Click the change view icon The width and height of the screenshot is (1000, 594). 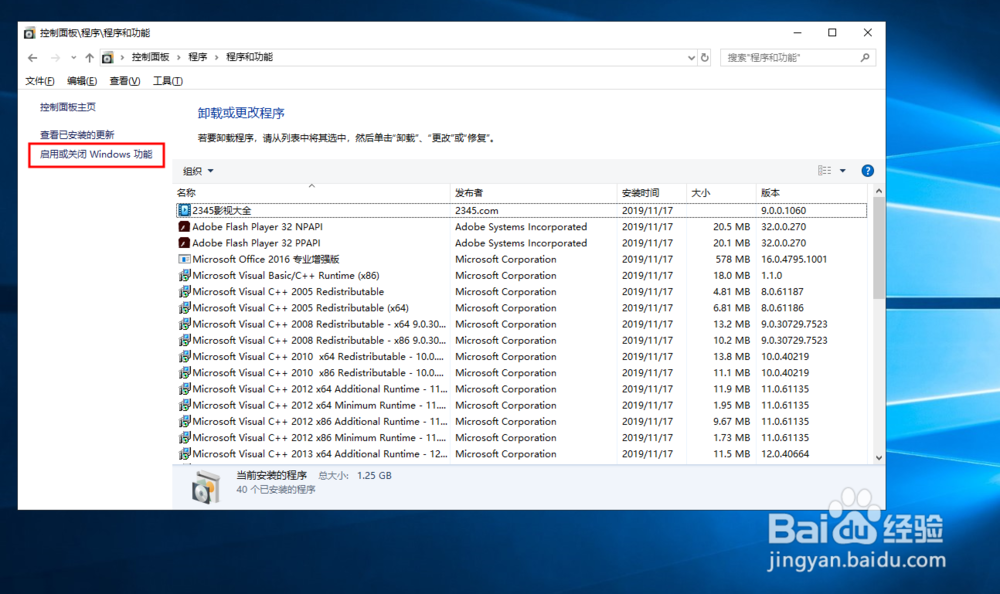click(x=825, y=170)
